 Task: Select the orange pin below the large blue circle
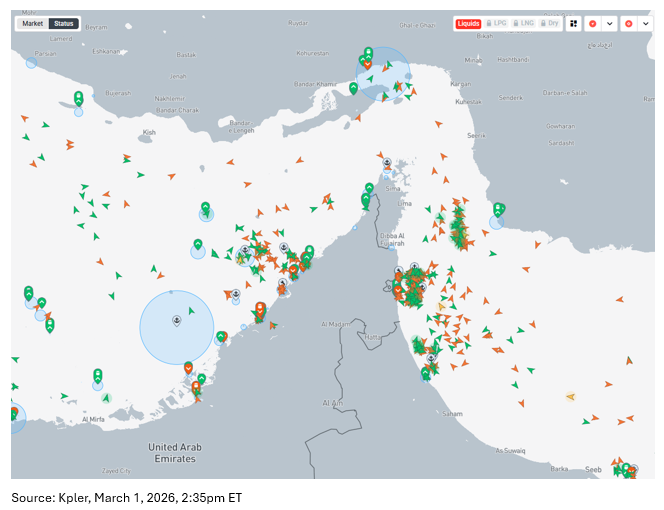[188, 368]
